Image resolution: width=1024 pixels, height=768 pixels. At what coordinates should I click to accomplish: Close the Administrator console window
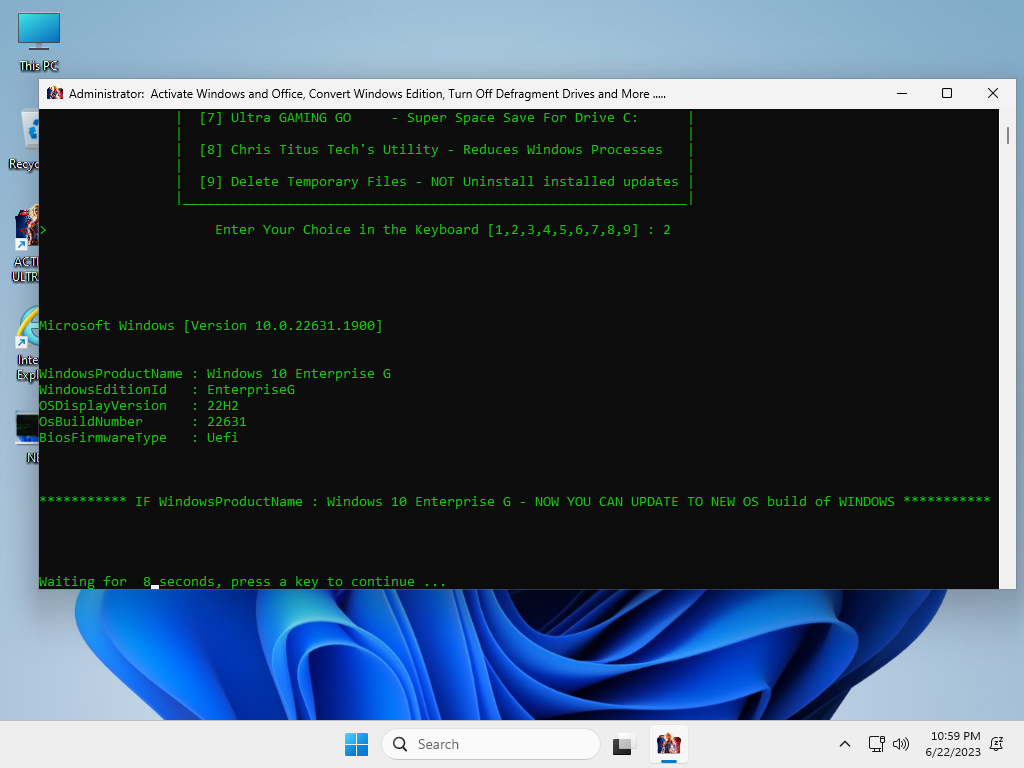pyautogui.click(x=993, y=93)
